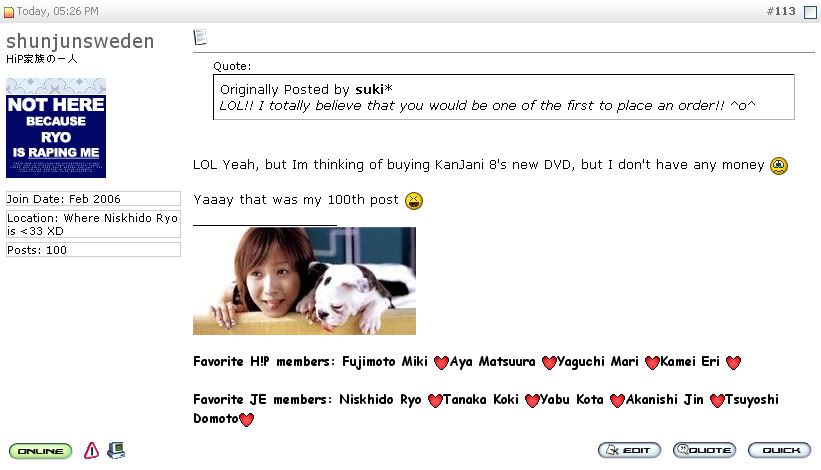821x470 pixels.
Task: Click the computer IP address icon
Action: (116, 450)
